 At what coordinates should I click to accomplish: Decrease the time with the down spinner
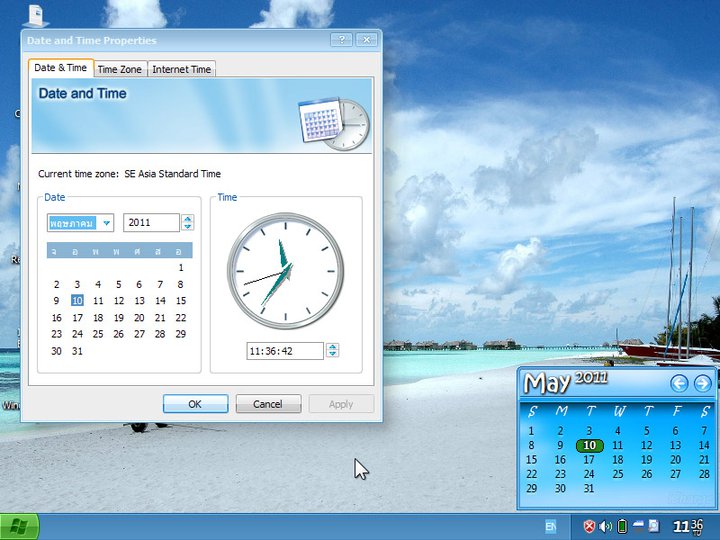coord(333,354)
